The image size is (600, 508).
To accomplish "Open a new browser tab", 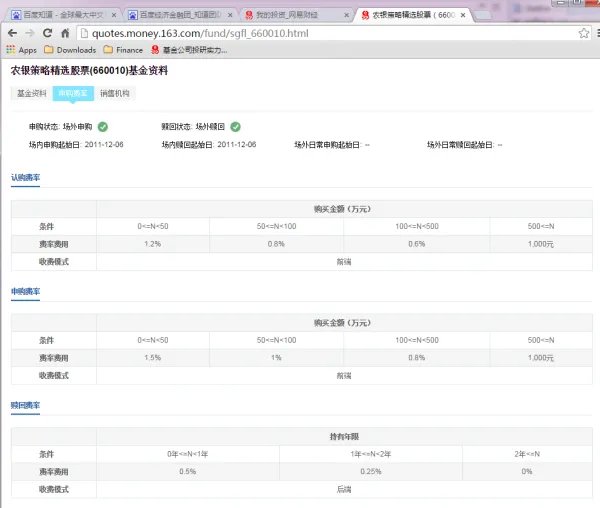I will tap(483, 15).
